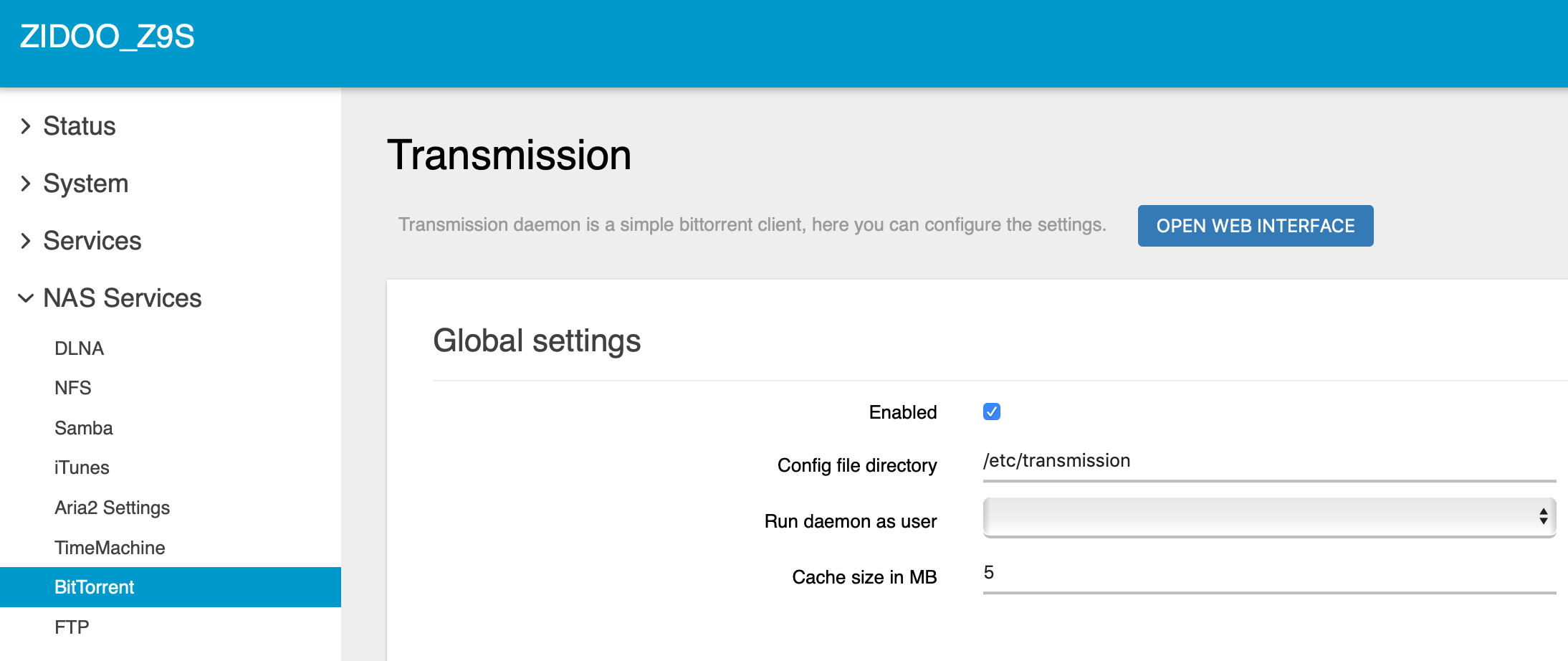Viewport: 1568px width, 661px height.
Task: Uncheck the Enabled checkbox
Action: 992,412
